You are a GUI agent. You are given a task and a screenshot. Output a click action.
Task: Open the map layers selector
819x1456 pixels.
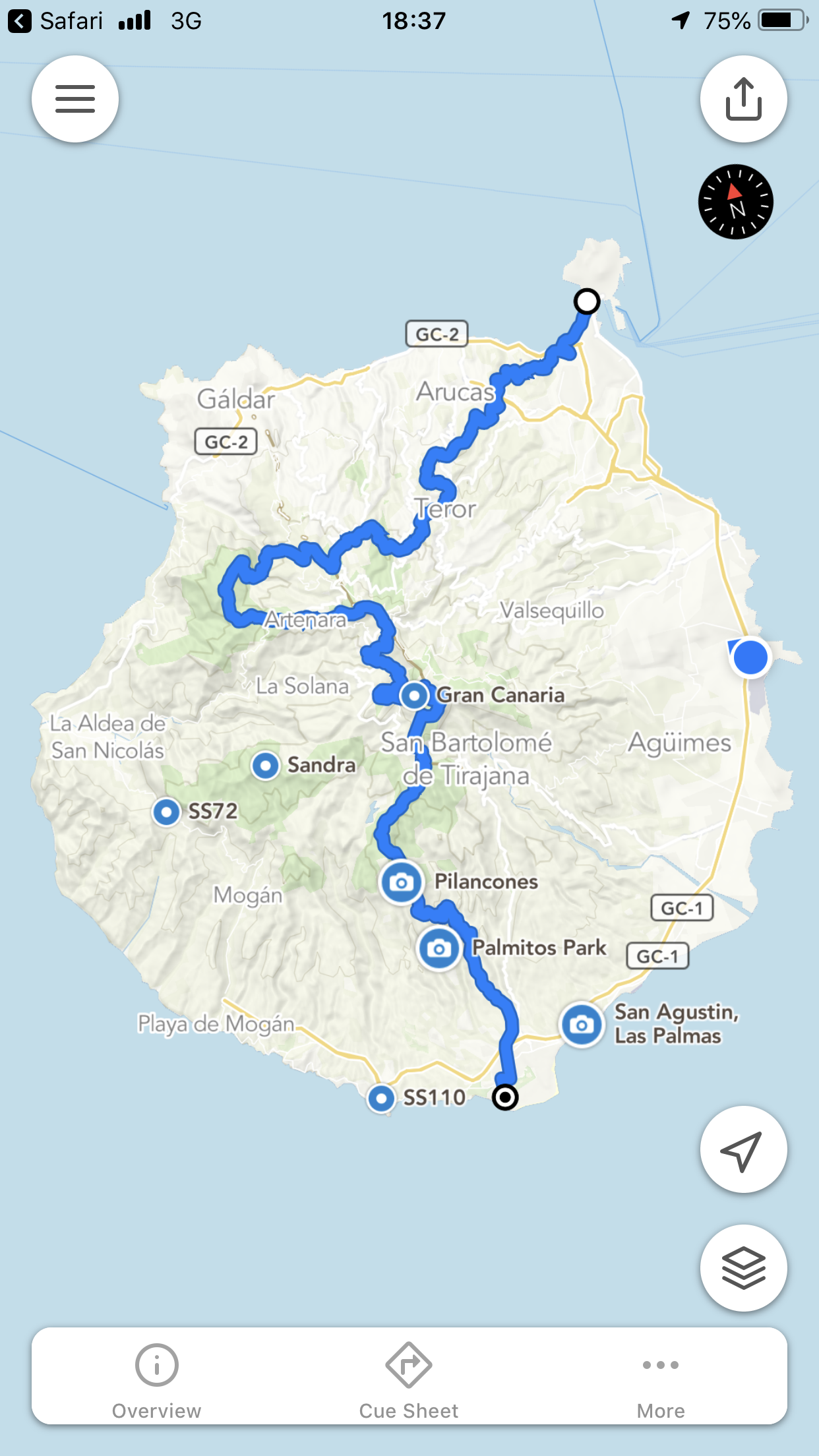coord(743,1268)
